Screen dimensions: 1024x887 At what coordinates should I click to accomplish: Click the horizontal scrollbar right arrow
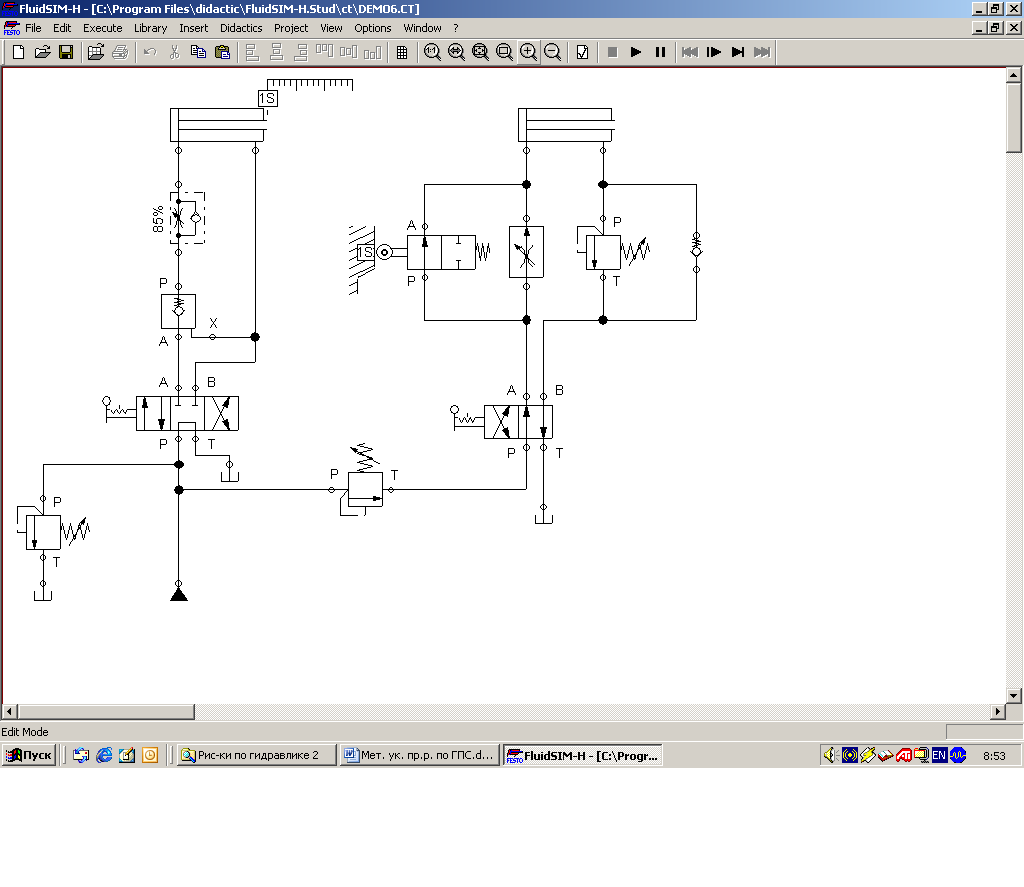(998, 711)
